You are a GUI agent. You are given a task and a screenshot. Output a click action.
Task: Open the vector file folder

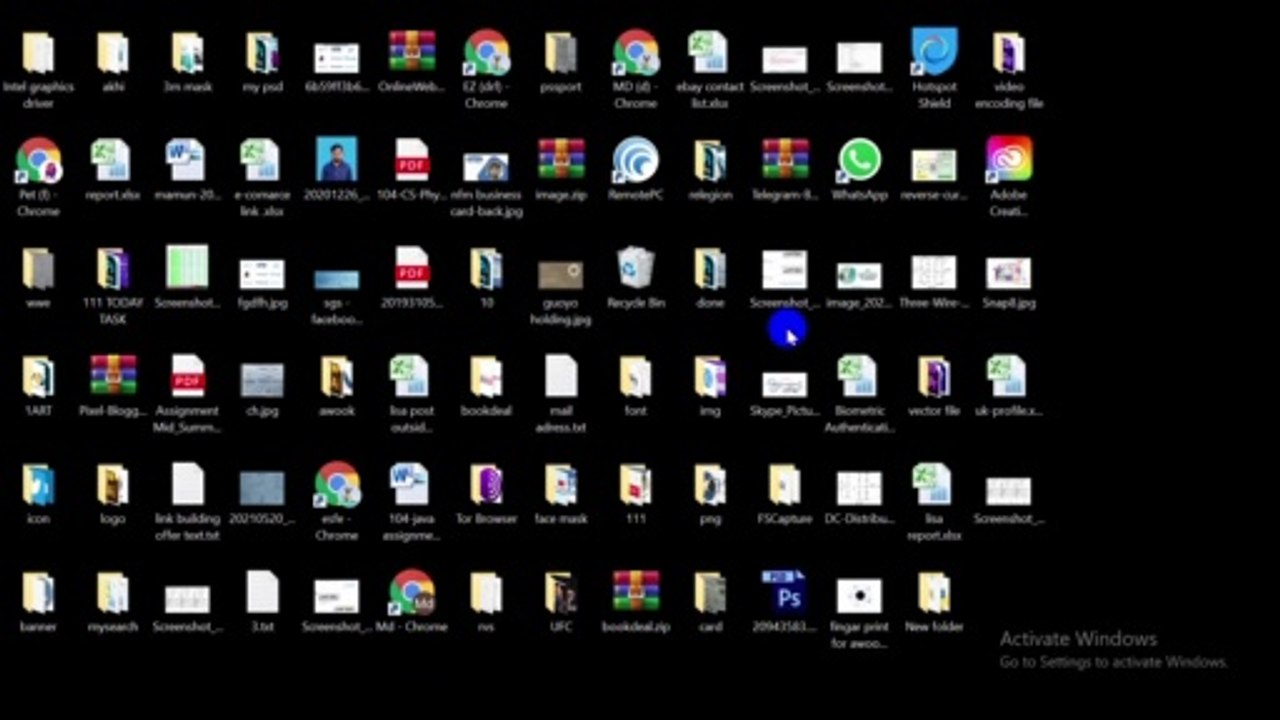[934, 377]
